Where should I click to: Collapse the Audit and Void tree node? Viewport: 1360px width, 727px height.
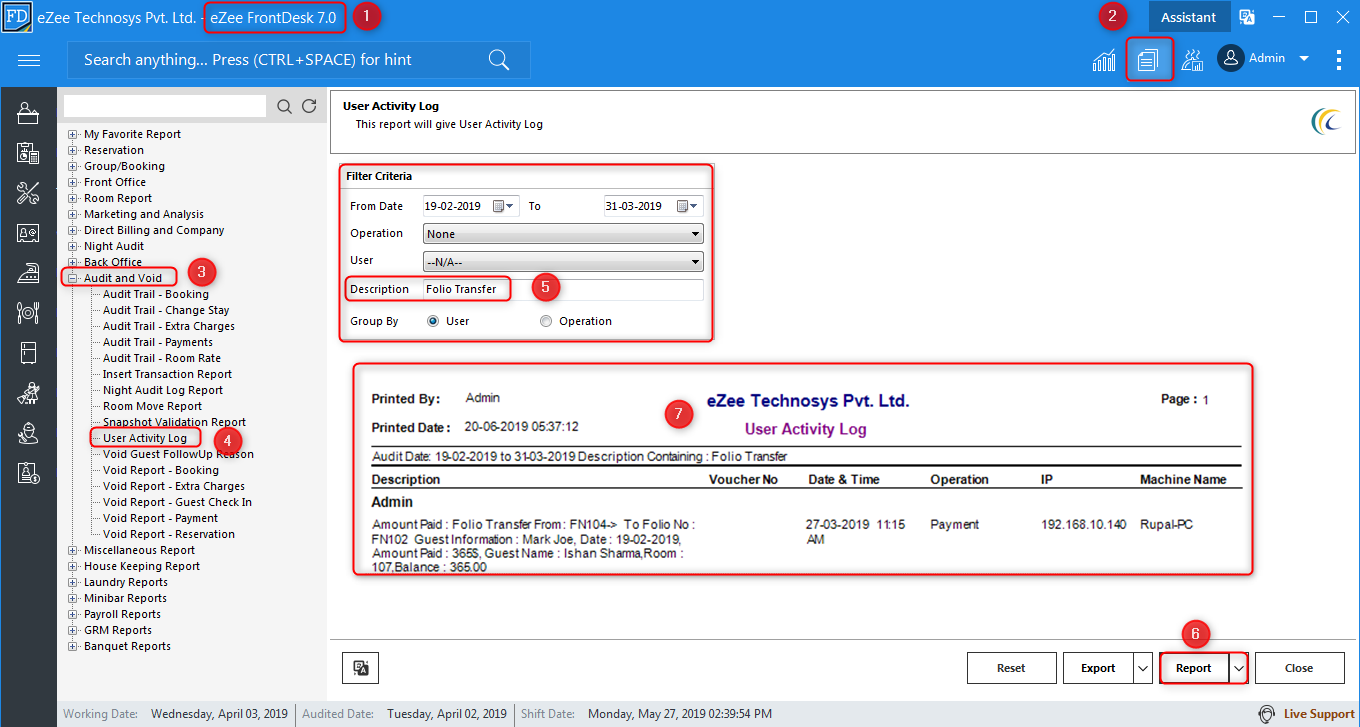click(72, 278)
